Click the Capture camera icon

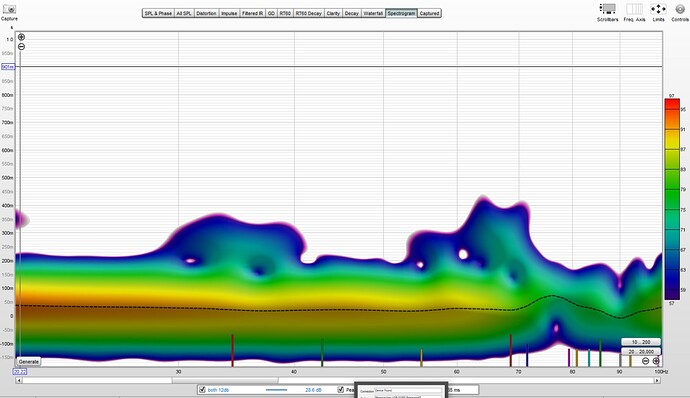(9, 9)
